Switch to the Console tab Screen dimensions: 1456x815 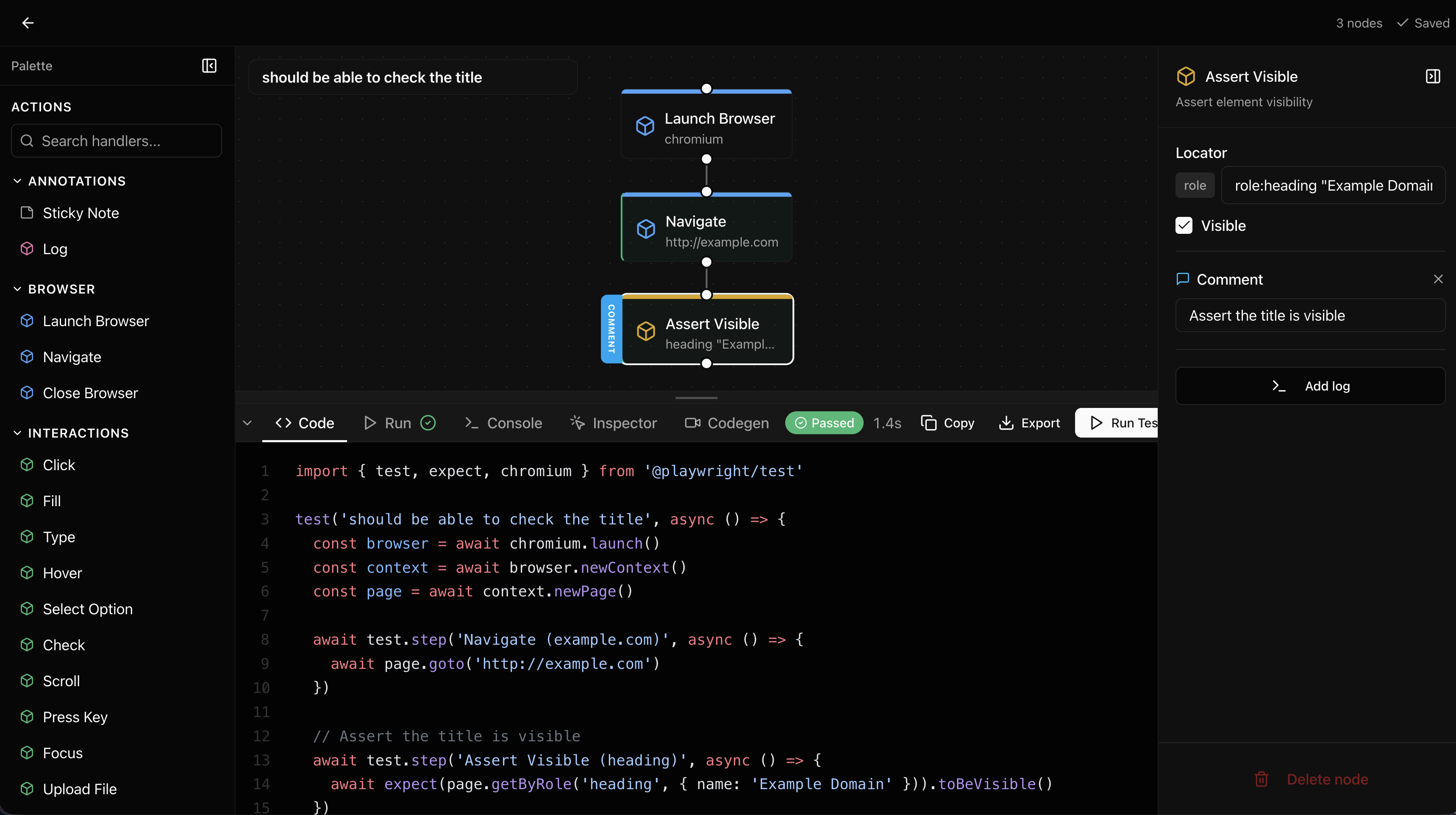click(503, 422)
